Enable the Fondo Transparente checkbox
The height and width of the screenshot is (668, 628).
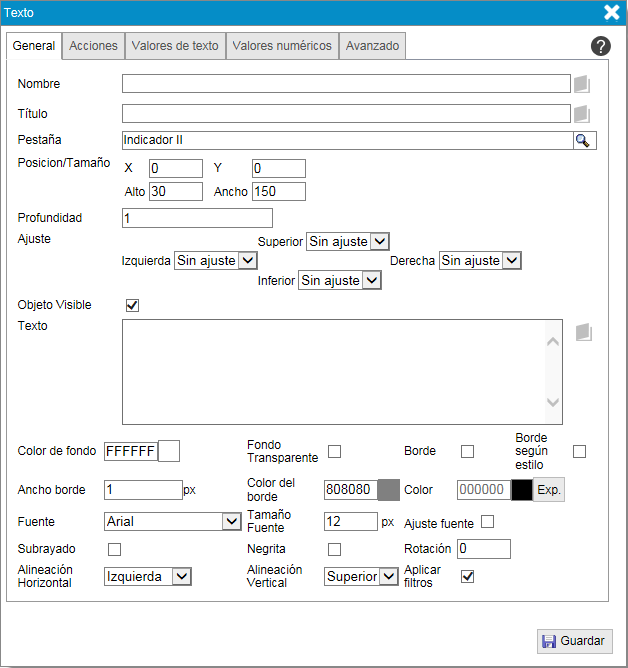[x=335, y=451]
